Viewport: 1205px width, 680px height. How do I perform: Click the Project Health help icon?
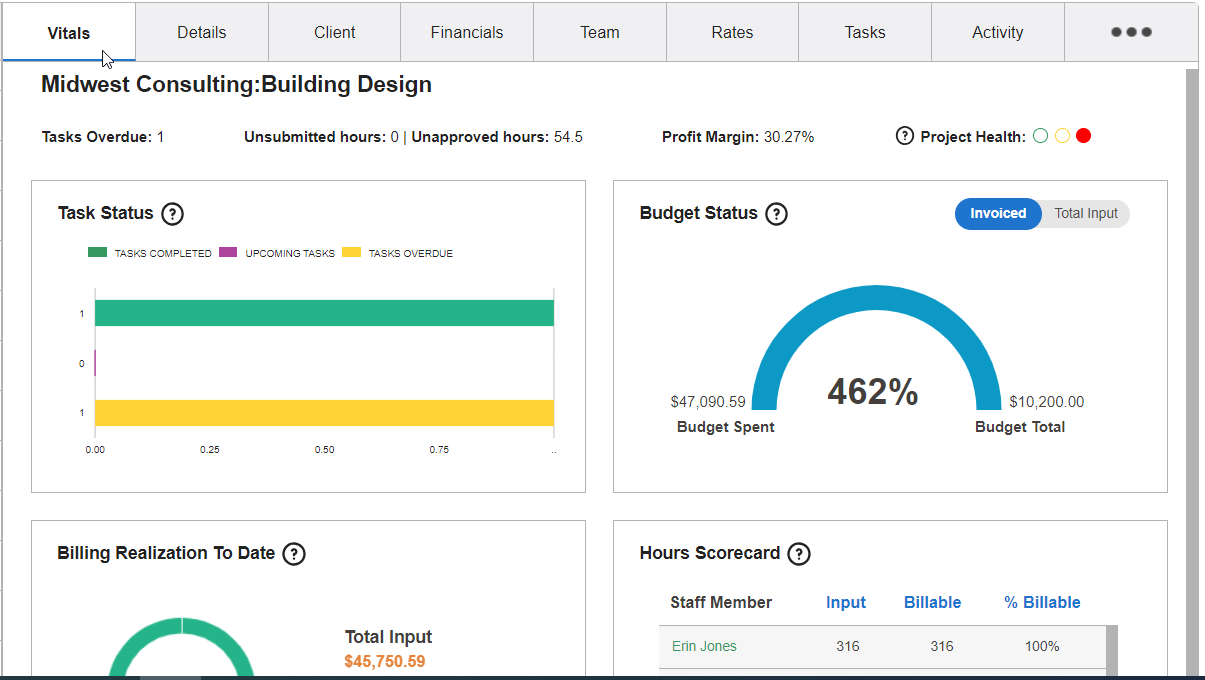[x=905, y=135]
